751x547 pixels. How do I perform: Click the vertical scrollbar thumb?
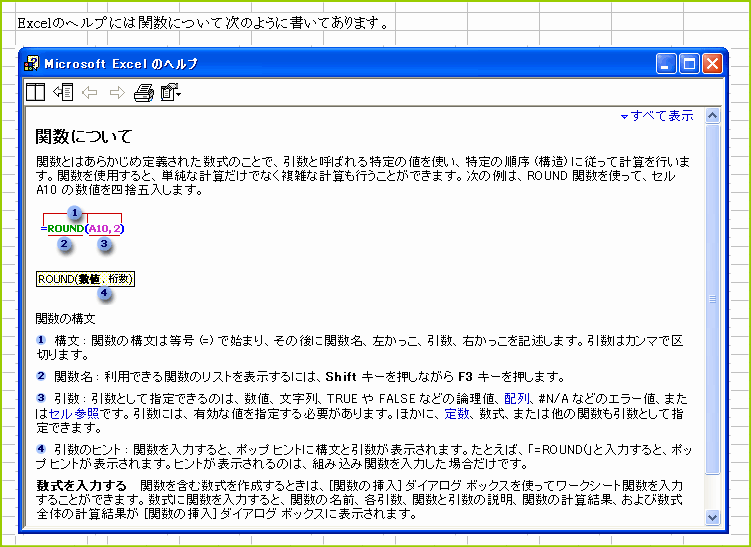point(712,299)
